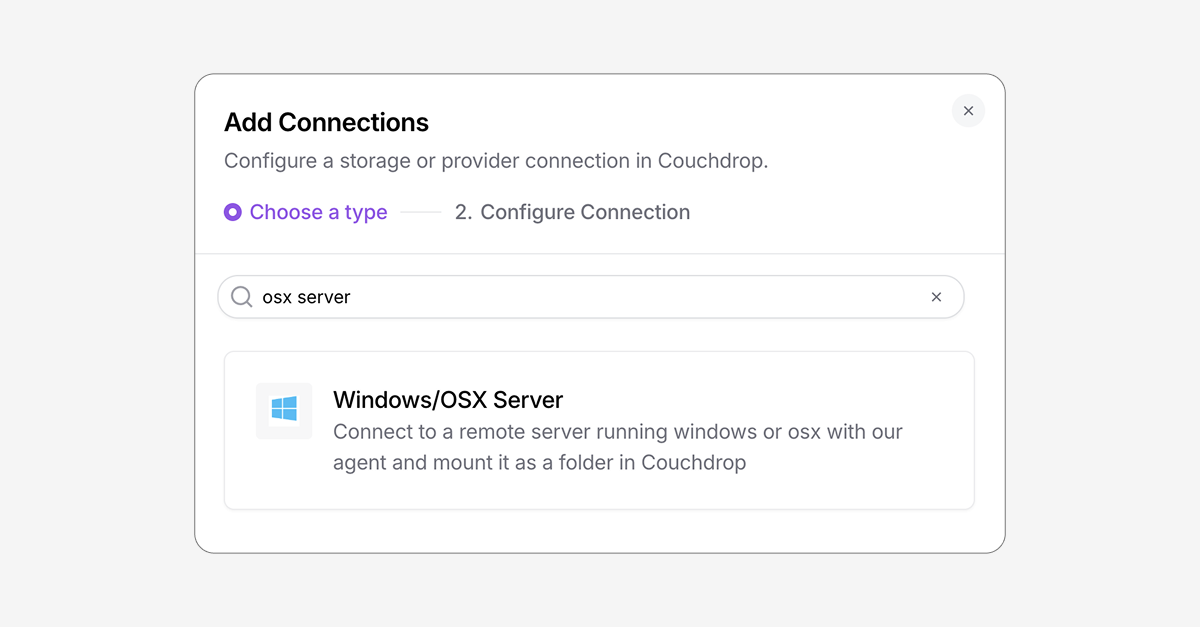Click the Windows tile icon on the connection card
Viewport: 1200px width, 627px height.
[284, 410]
